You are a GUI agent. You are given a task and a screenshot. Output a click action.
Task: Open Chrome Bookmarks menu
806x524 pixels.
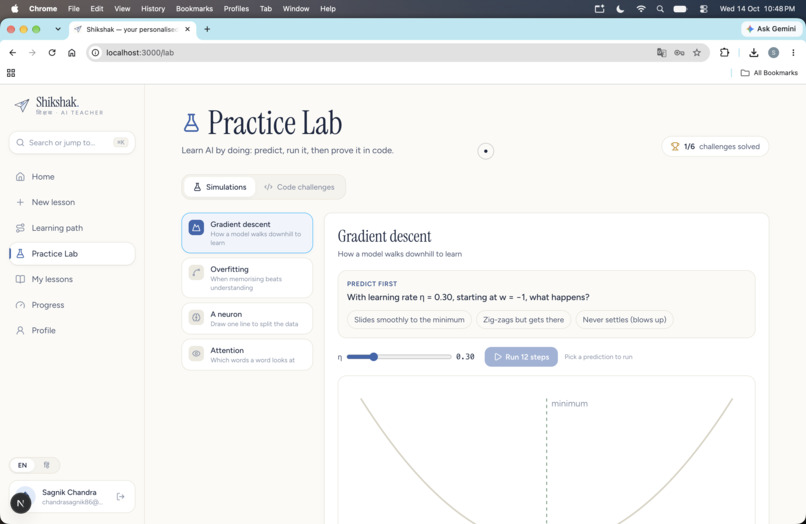pos(194,9)
